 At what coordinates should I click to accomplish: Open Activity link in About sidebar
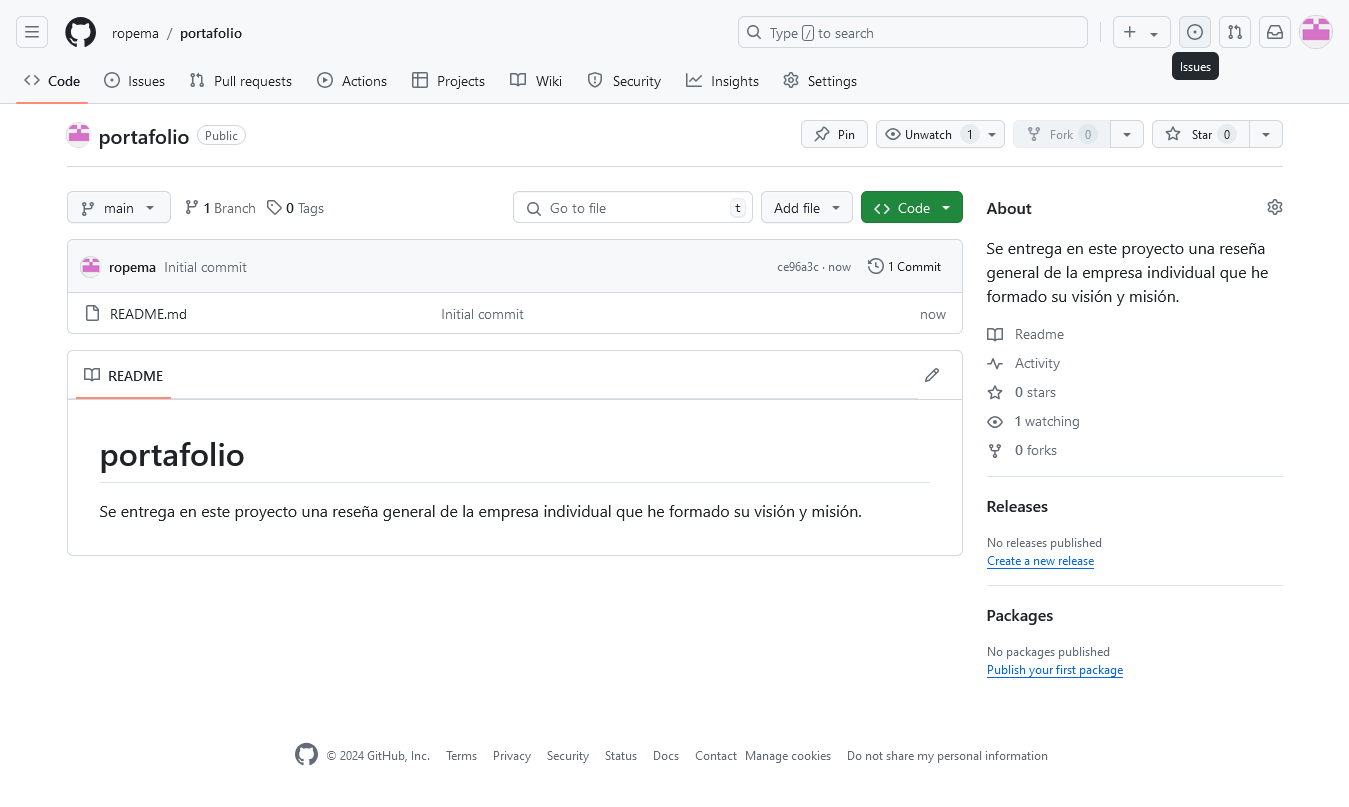click(x=1024, y=363)
